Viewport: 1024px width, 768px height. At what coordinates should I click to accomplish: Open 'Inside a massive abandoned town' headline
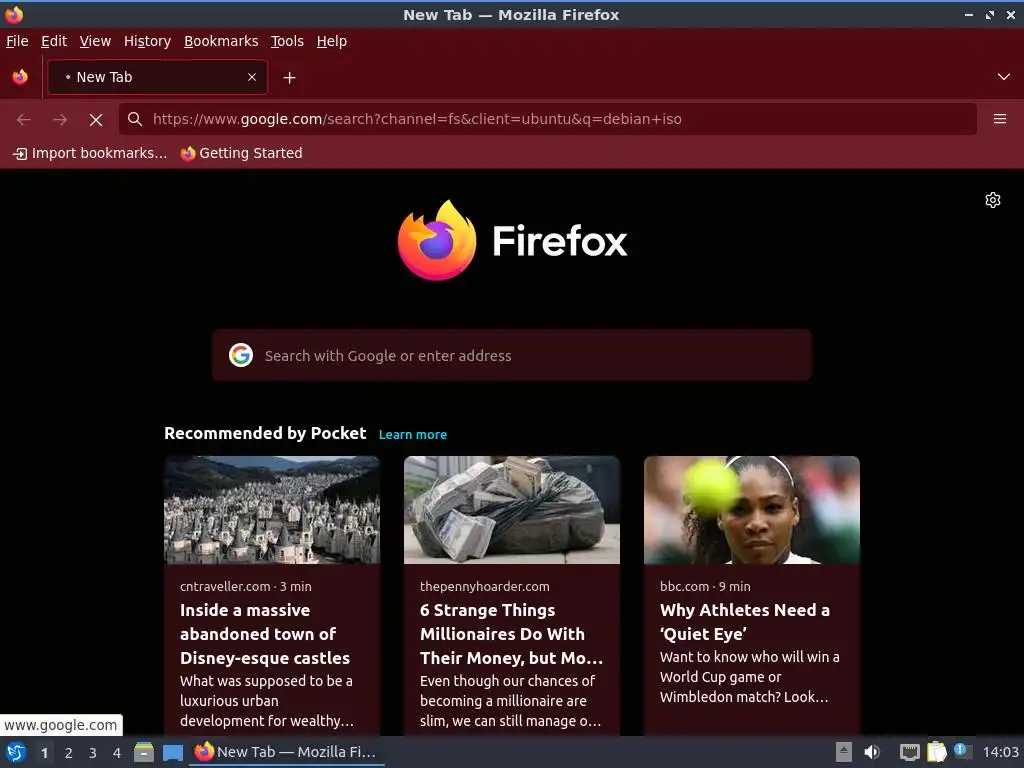pos(264,634)
